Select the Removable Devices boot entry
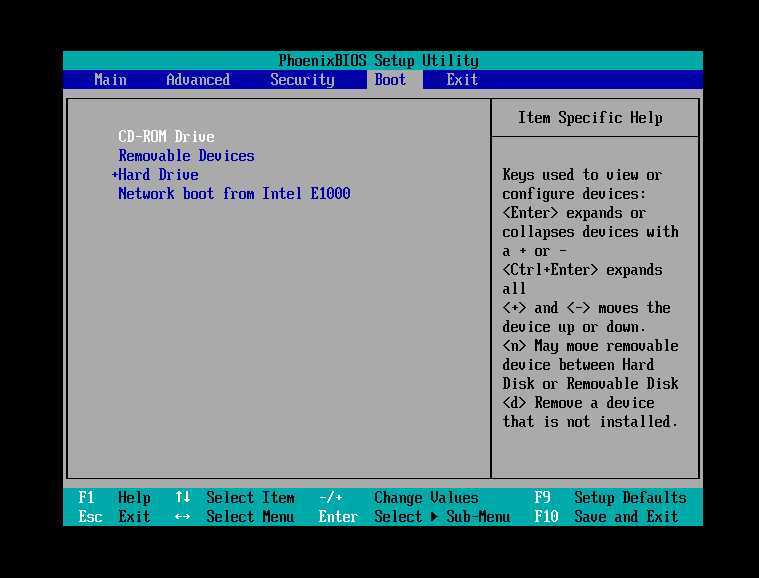Image resolution: width=759 pixels, height=578 pixels. click(x=186, y=155)
